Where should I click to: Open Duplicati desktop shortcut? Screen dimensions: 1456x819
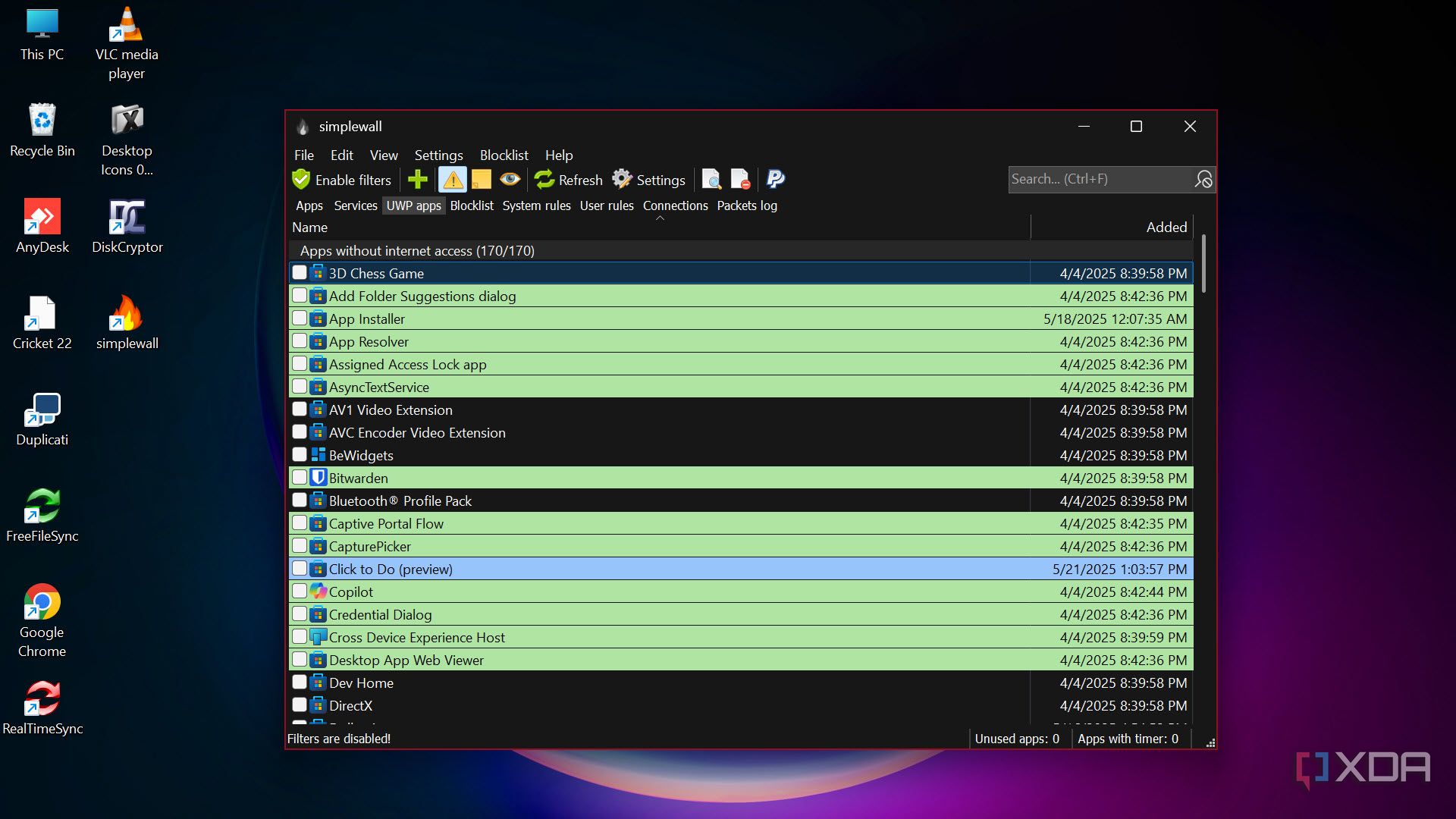click(42, 419)
